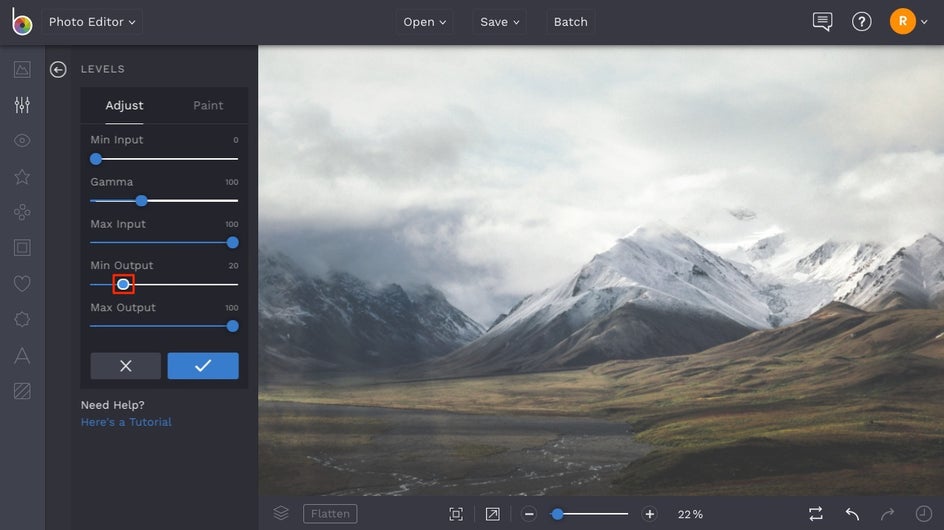Open the Effects star icon
Image resolution: width=944 pixels, height=530 pixels.
[22, 176]
